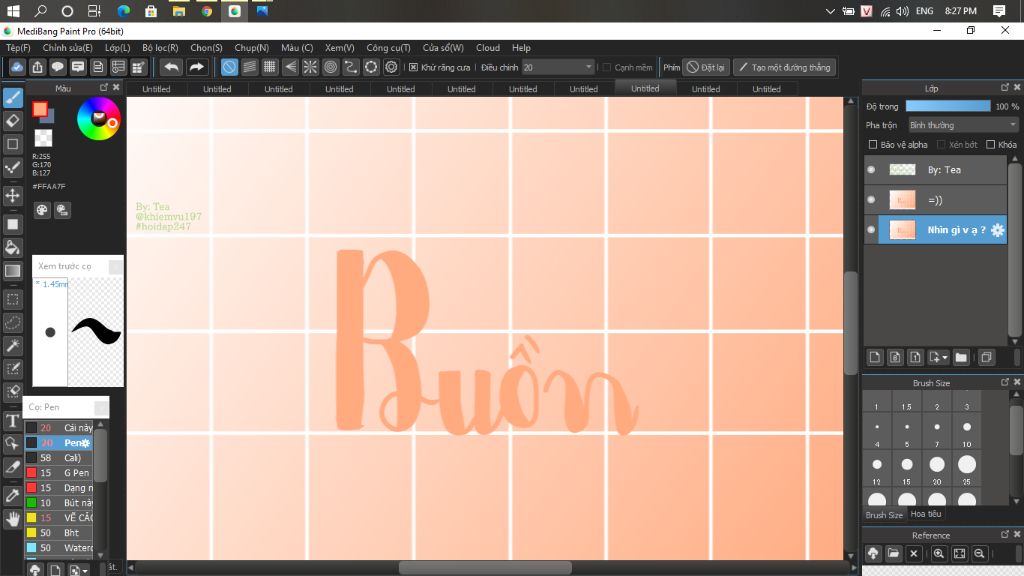Enable parallel snap guide
The height and width of the screenshot is (576, 1024).
(249, 67)
